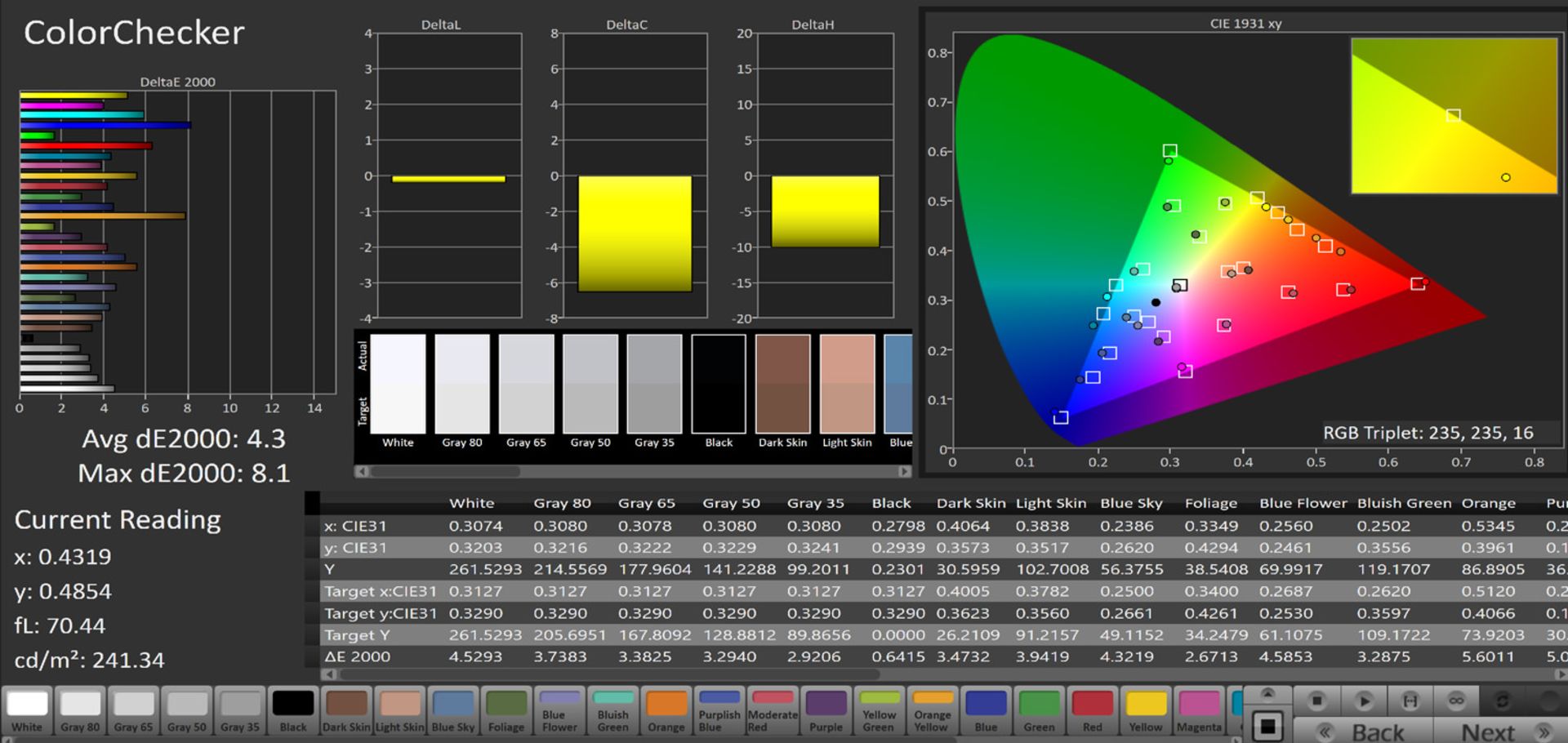Select the Yellow color patch button
The width and height of the screenshot is (1568, 743).
click(x=1146, y=711)
